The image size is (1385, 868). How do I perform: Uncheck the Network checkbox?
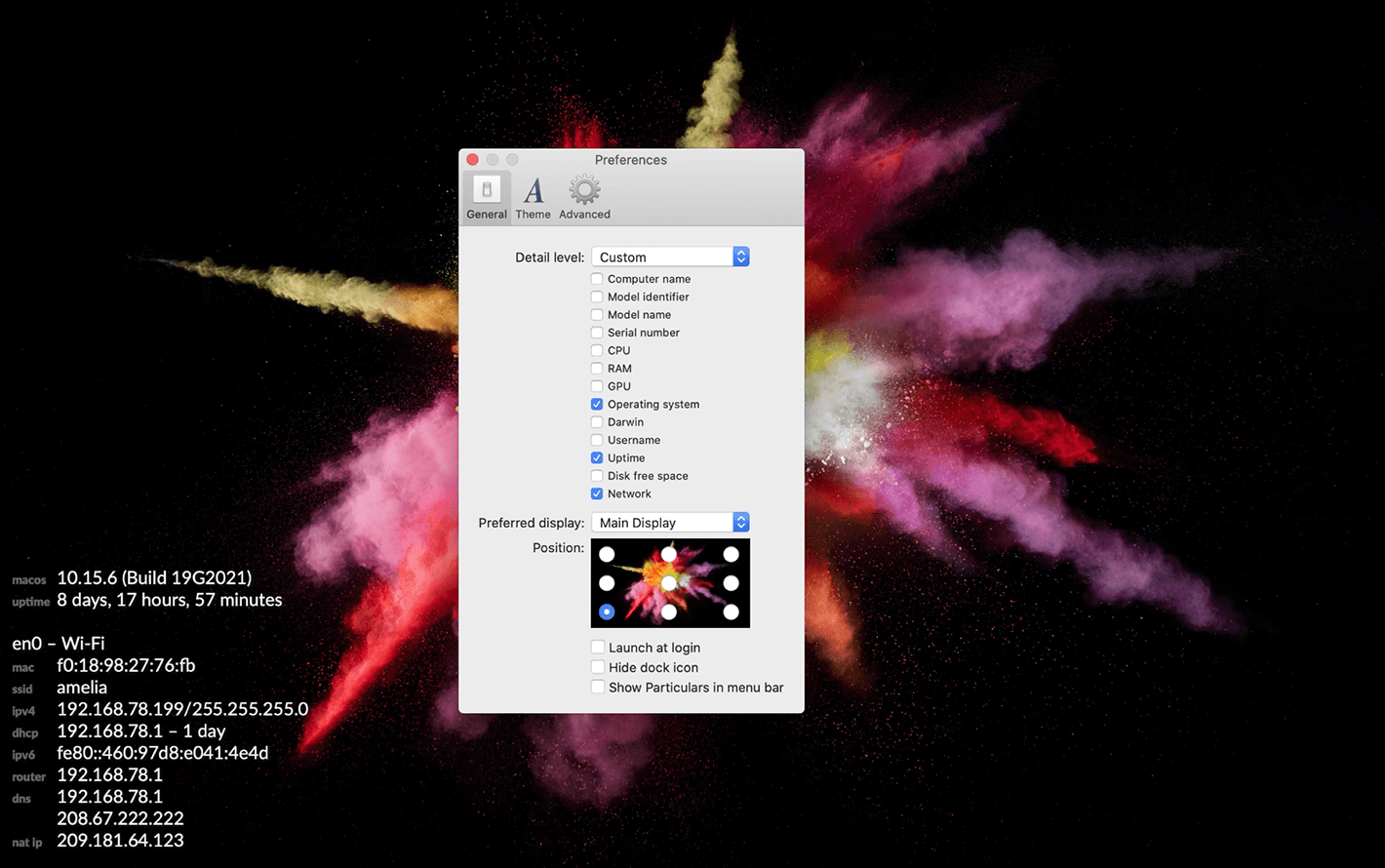(597, 493)
